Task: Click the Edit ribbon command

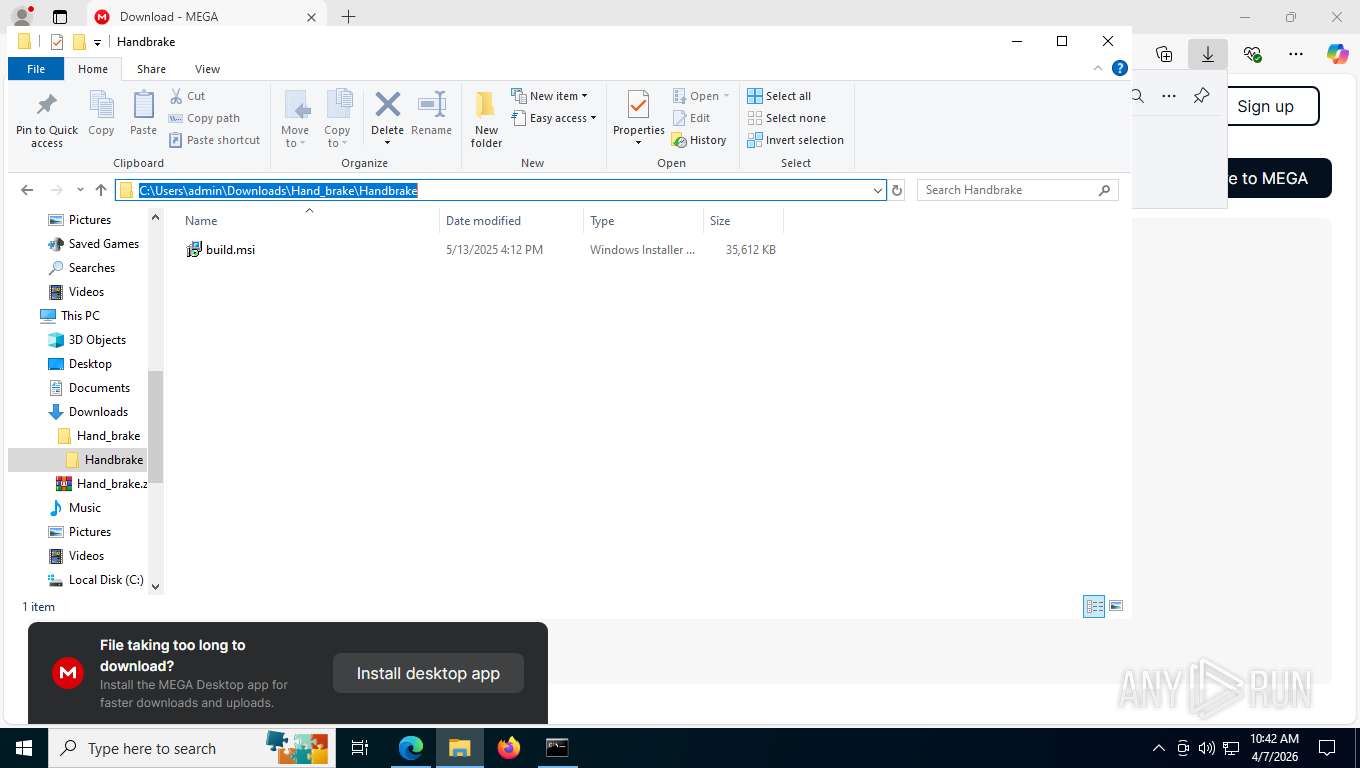Action: [x=691, y=118]
